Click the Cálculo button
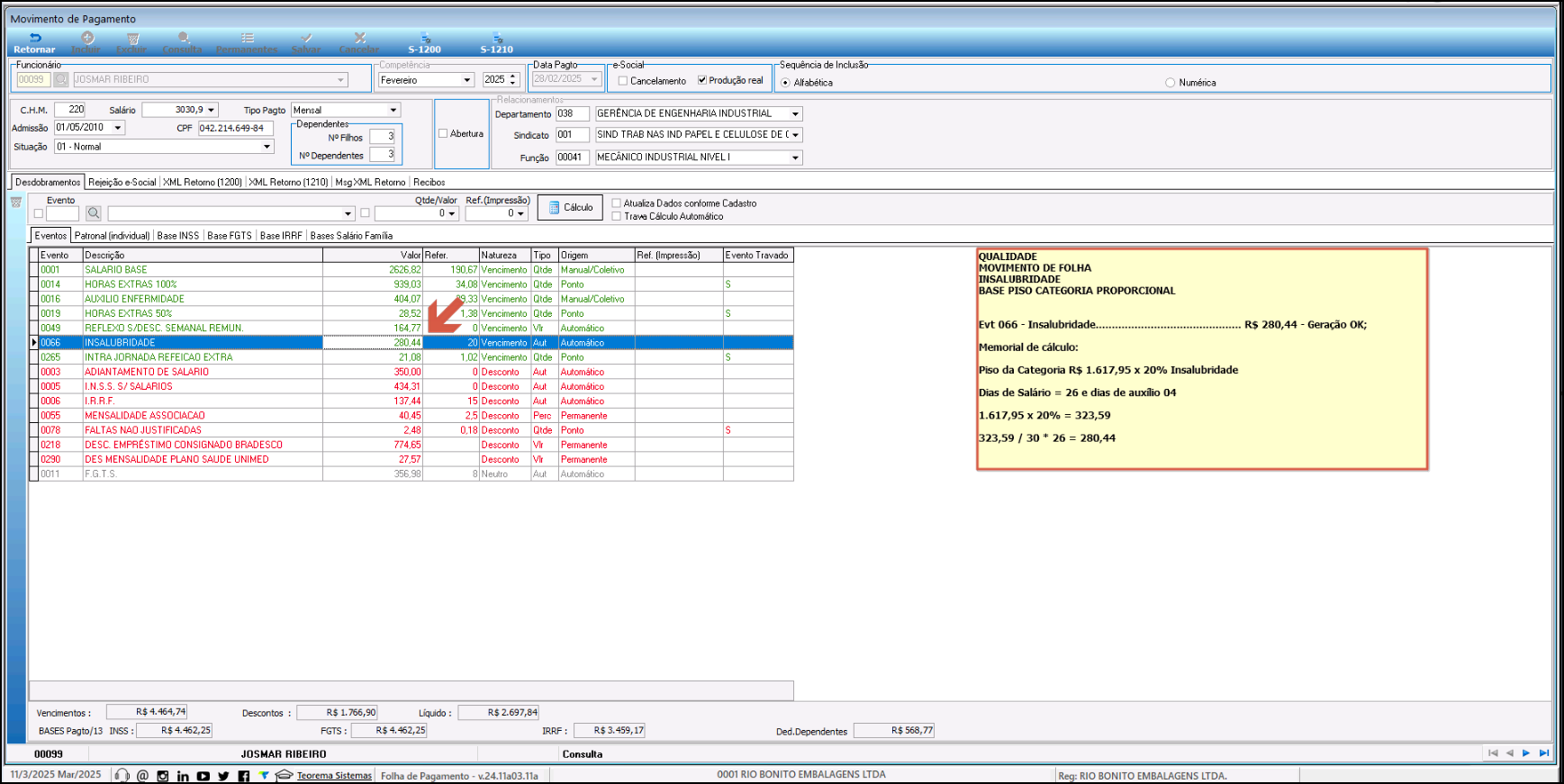 click(570, 207)
